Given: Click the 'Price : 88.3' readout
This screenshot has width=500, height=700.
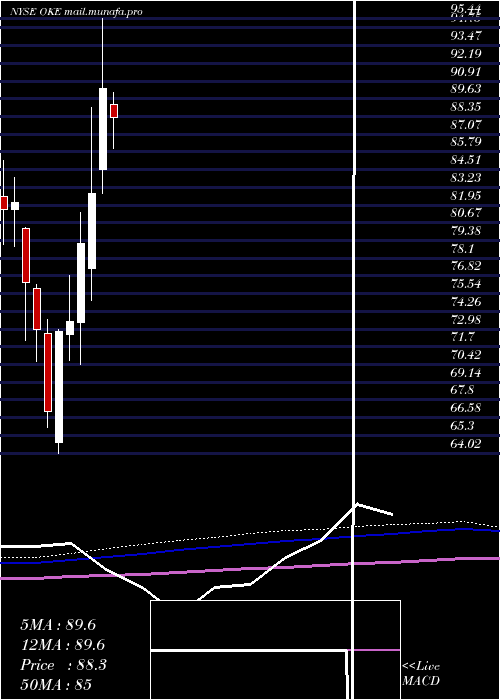Looking at the screenshot, I should click(63, 665).
